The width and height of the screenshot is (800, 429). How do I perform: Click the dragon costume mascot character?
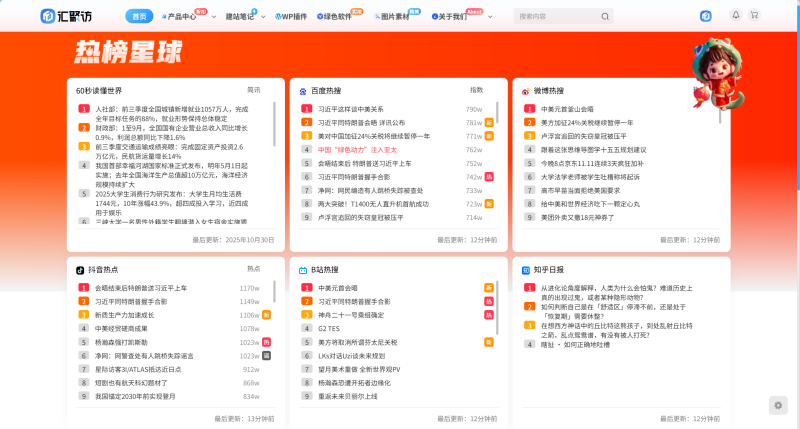pos(719,74)
